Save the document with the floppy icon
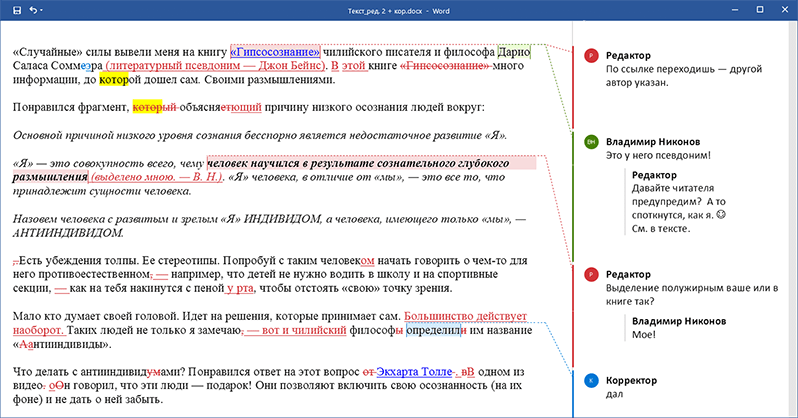The image size is (798, 418). coord(17,10)
